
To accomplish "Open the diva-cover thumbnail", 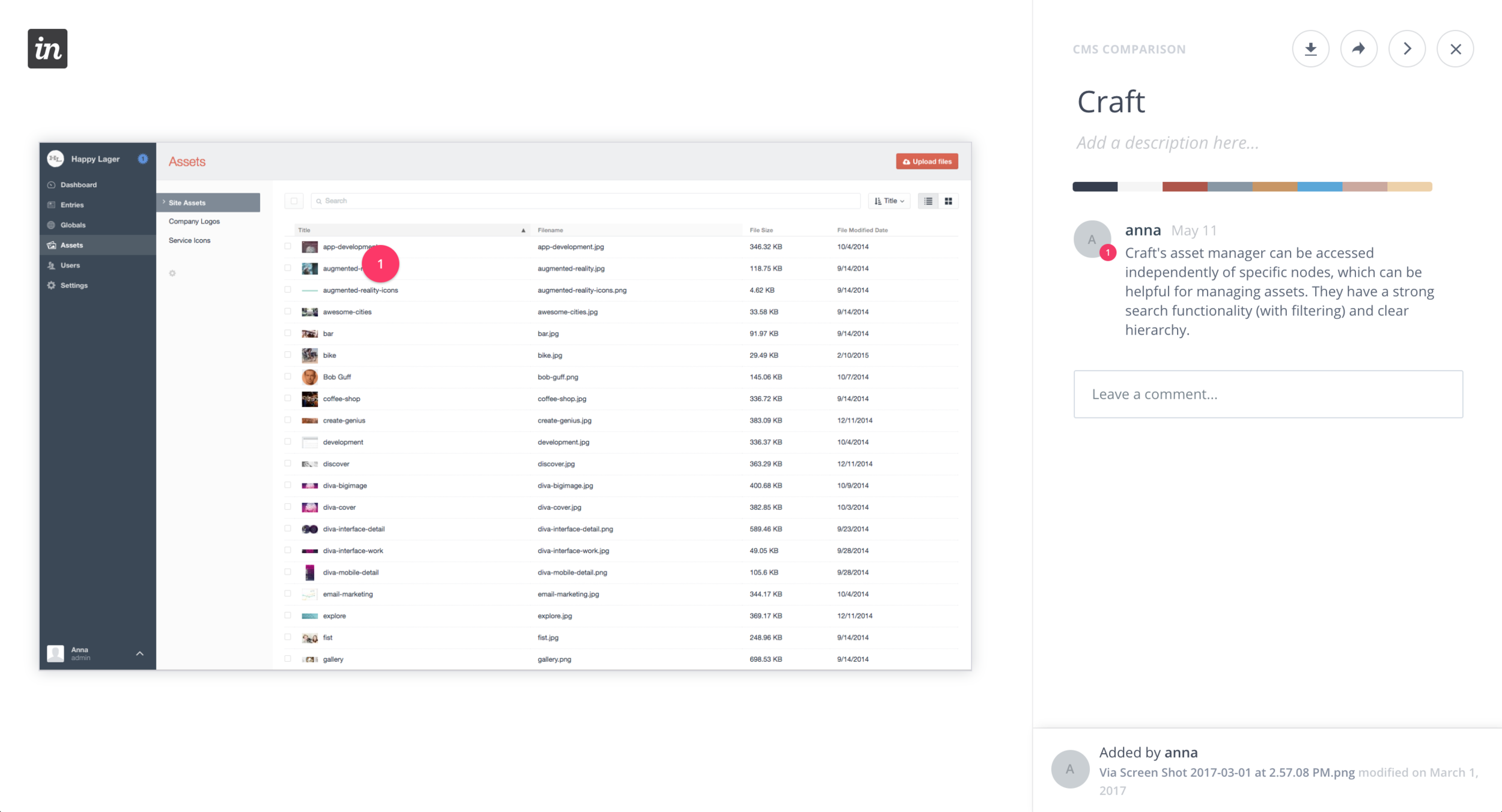I will click(309, 507).
